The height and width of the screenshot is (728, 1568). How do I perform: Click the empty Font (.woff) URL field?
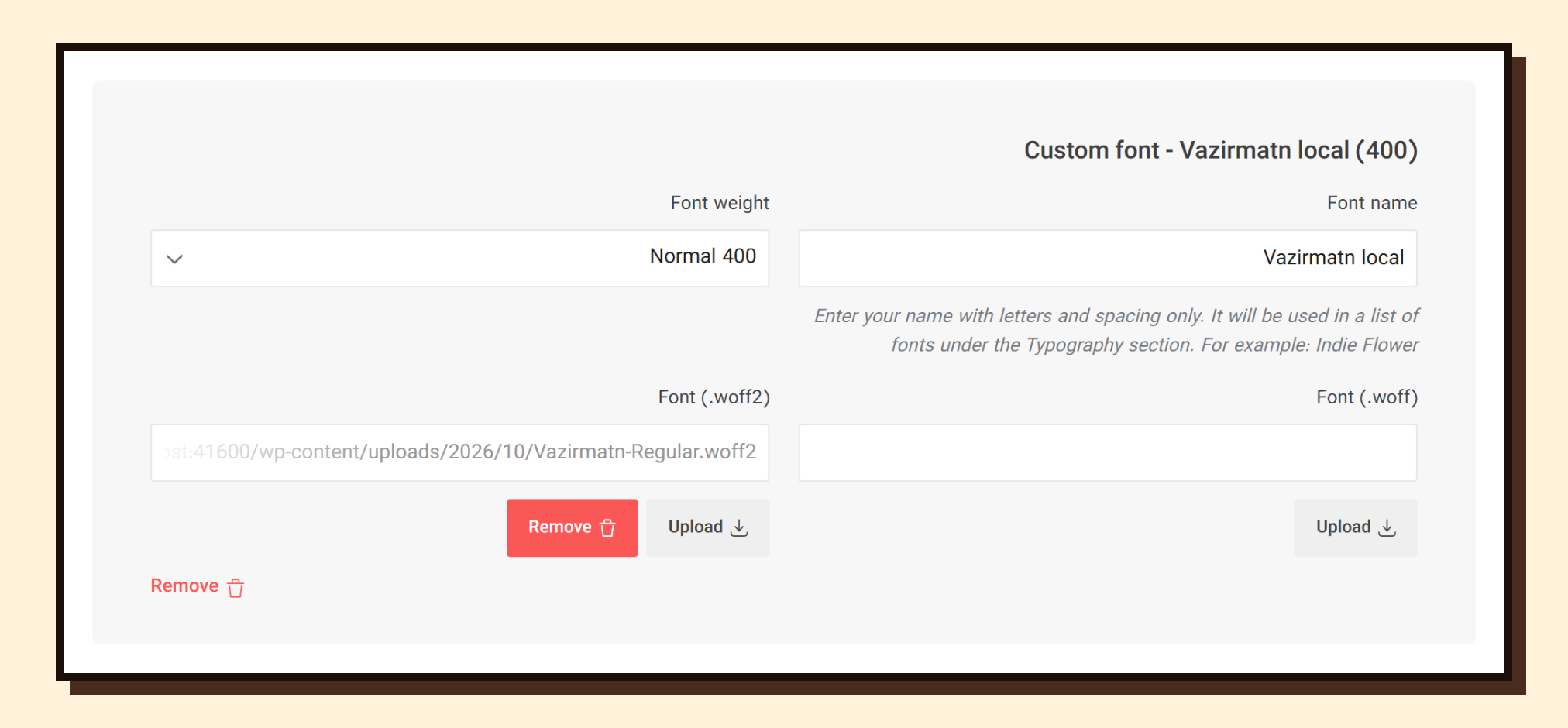[1108, 452]
